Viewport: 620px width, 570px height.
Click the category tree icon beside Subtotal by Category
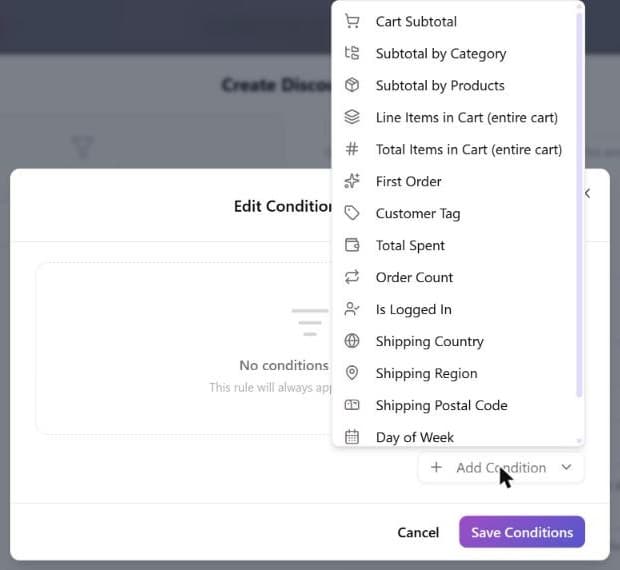click(x=352, y=53)
